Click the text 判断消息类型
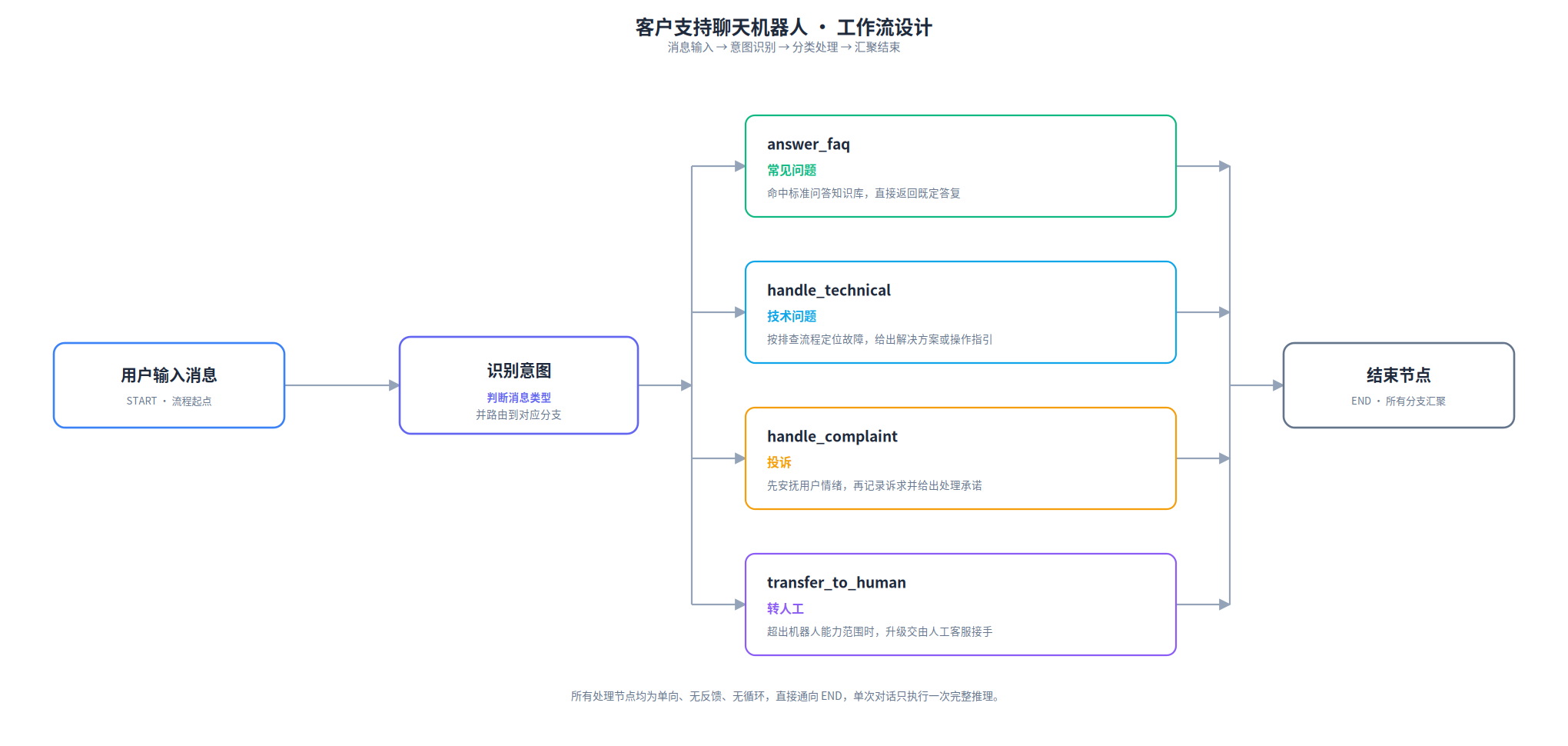 pos(519,398)
